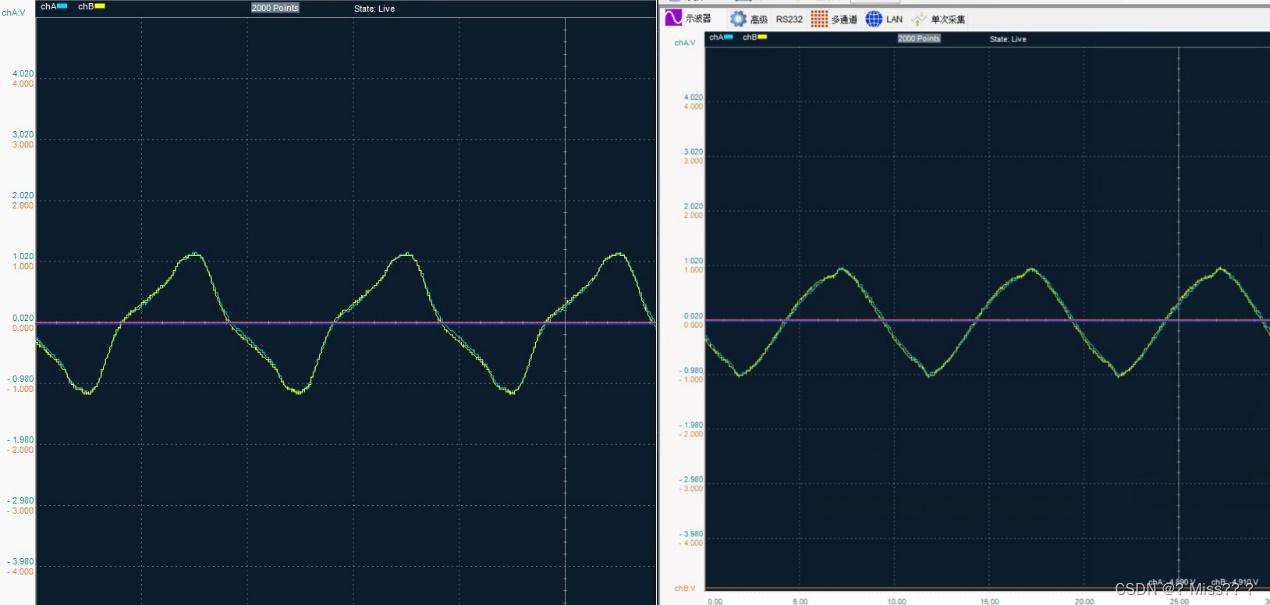Click the 0.00 time axis label
1270x605 pixels.
[715, 601]
